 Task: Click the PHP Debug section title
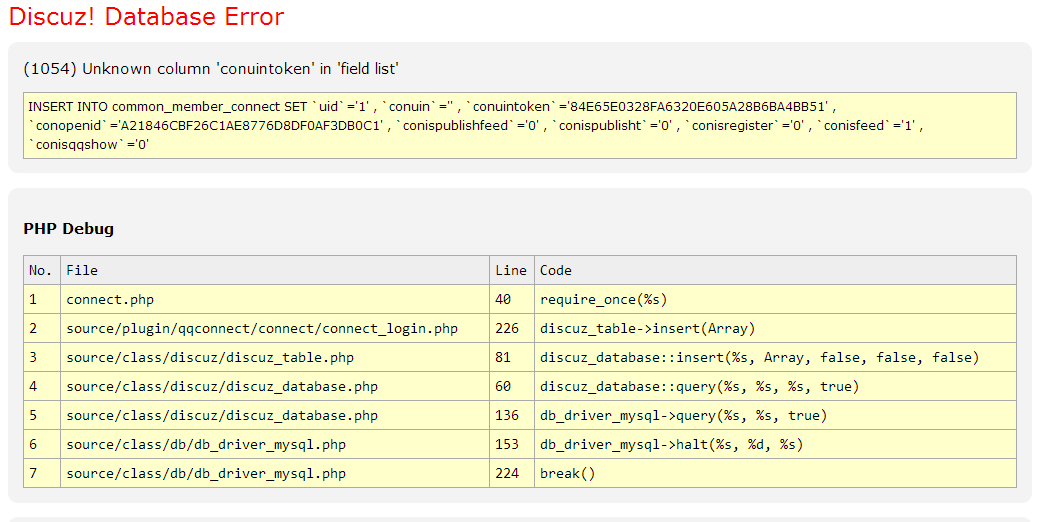click(69, 229)
